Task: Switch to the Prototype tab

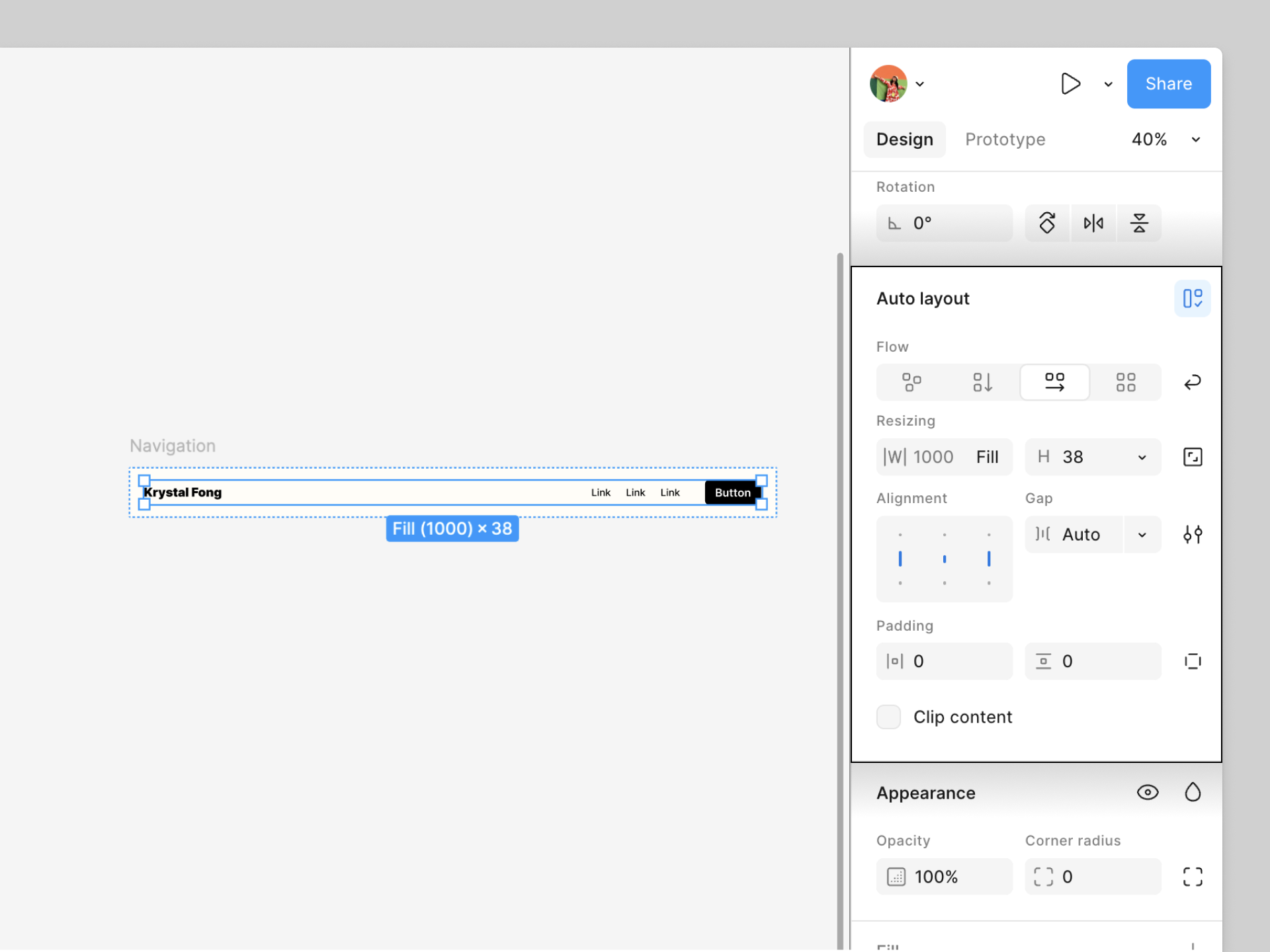Action: click(1005, 139)
